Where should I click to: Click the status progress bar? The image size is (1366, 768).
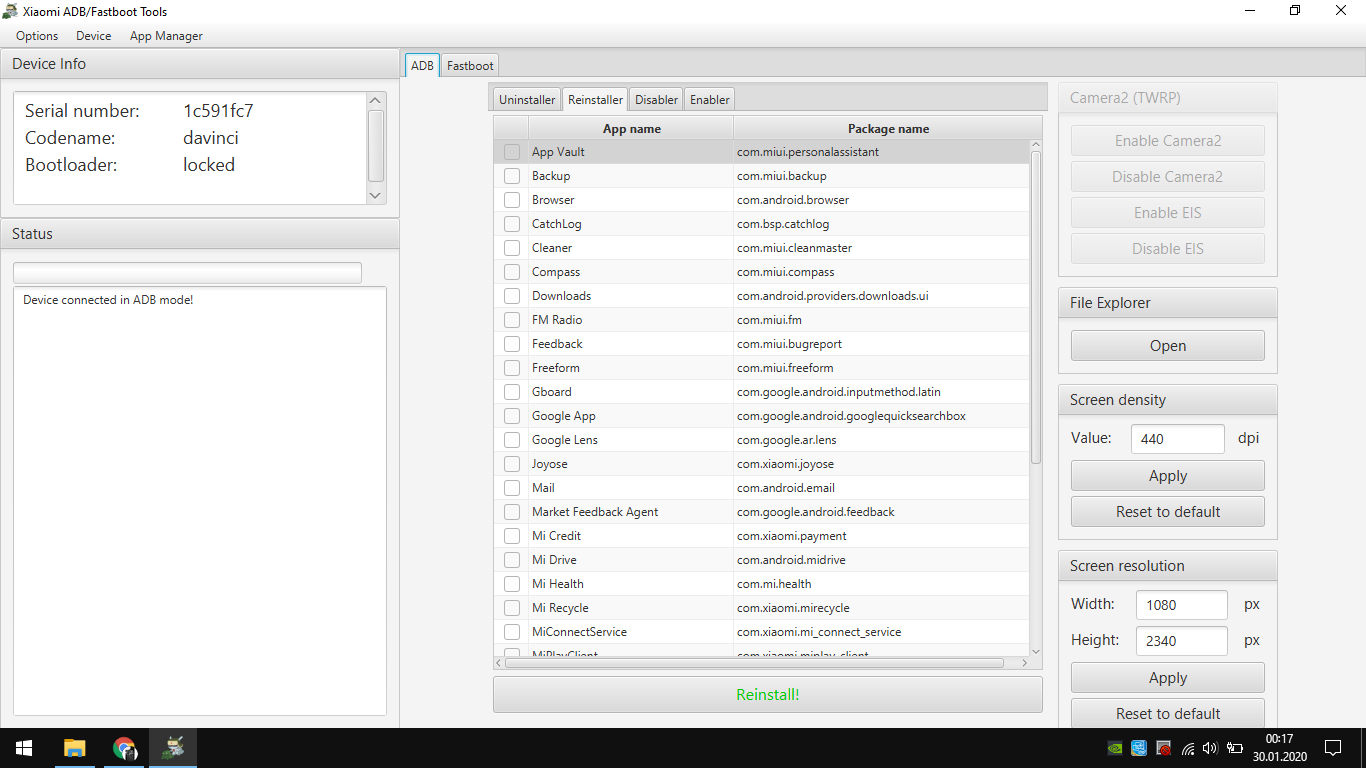[x=187, y=273]
